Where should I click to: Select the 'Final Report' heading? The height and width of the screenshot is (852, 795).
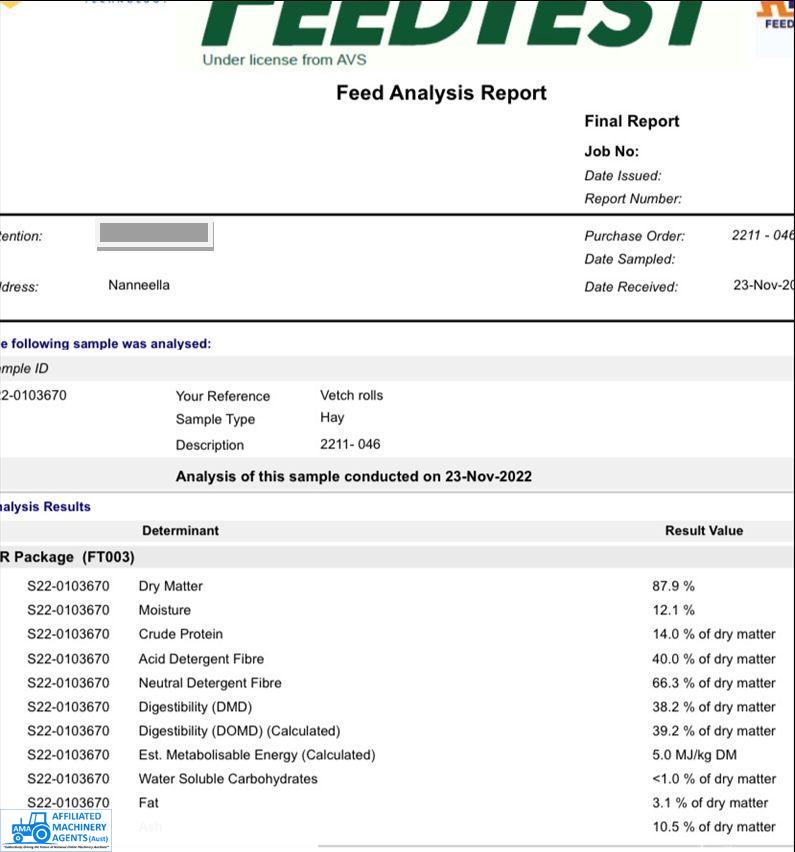coord(631,121)
